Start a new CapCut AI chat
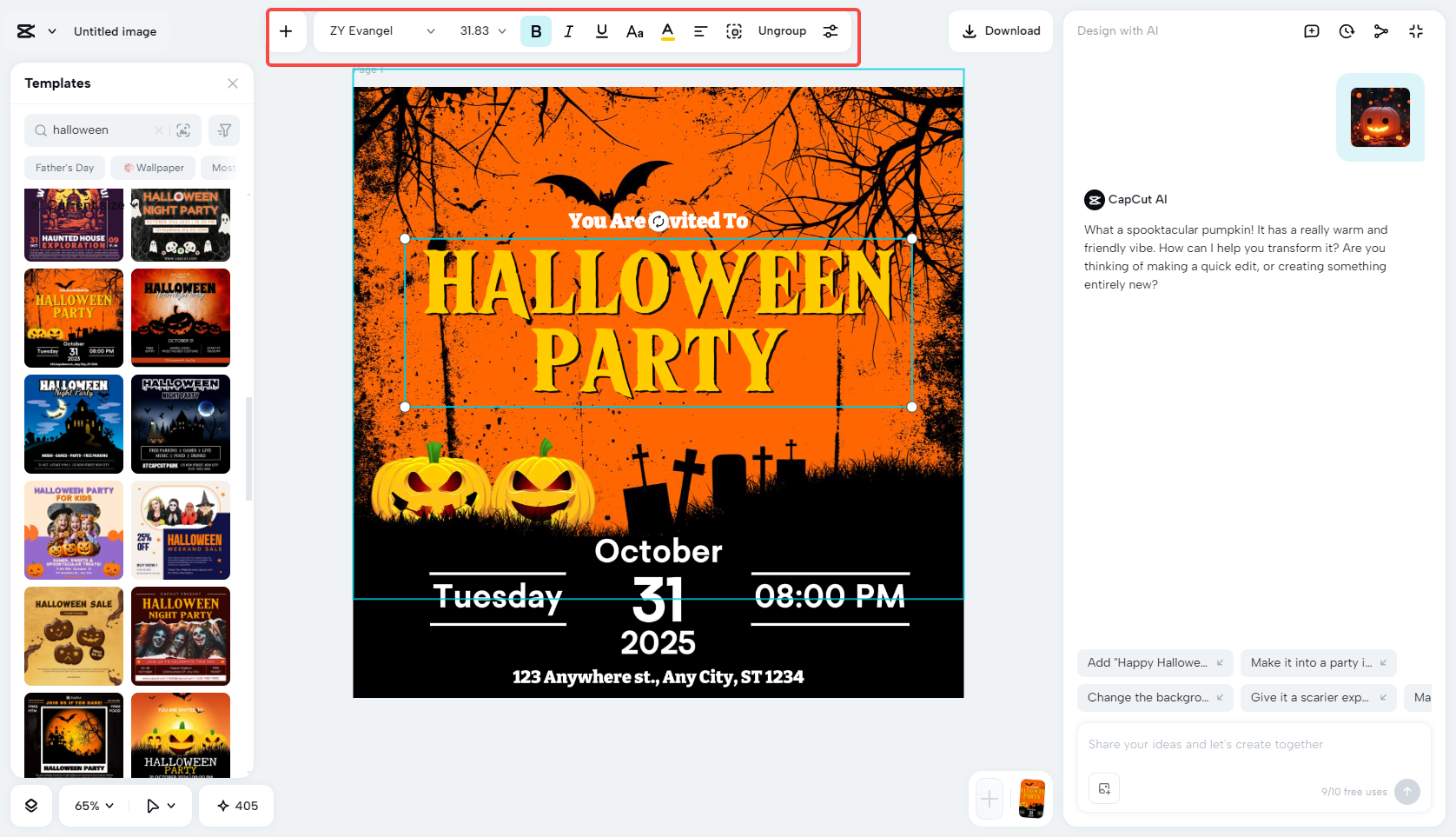The height and width of the screenshot is (837, 1456). 1311,30
